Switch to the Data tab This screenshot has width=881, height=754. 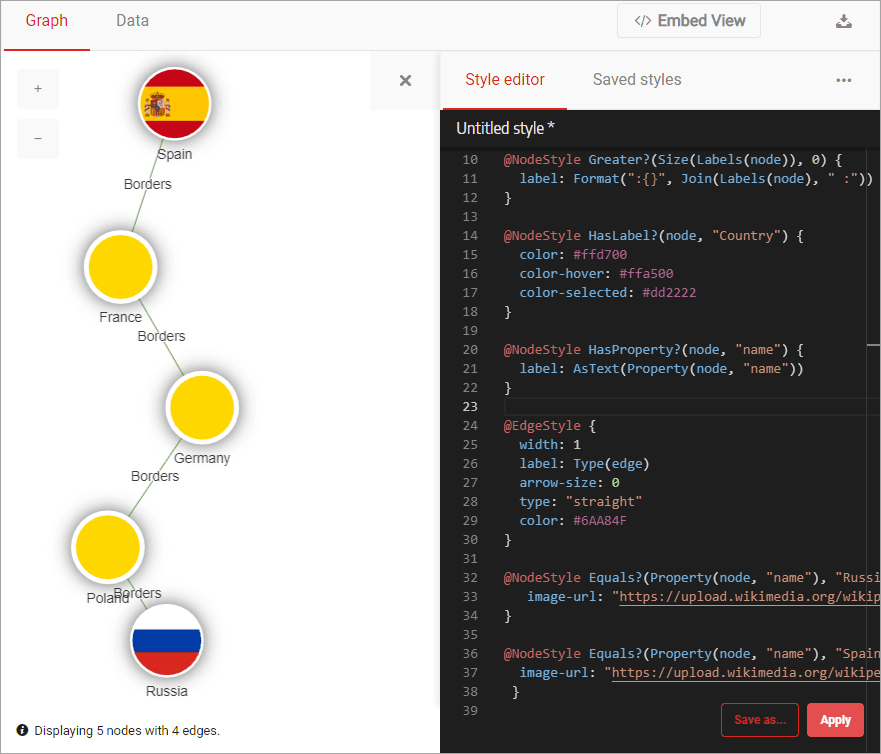tap(133, 21)
